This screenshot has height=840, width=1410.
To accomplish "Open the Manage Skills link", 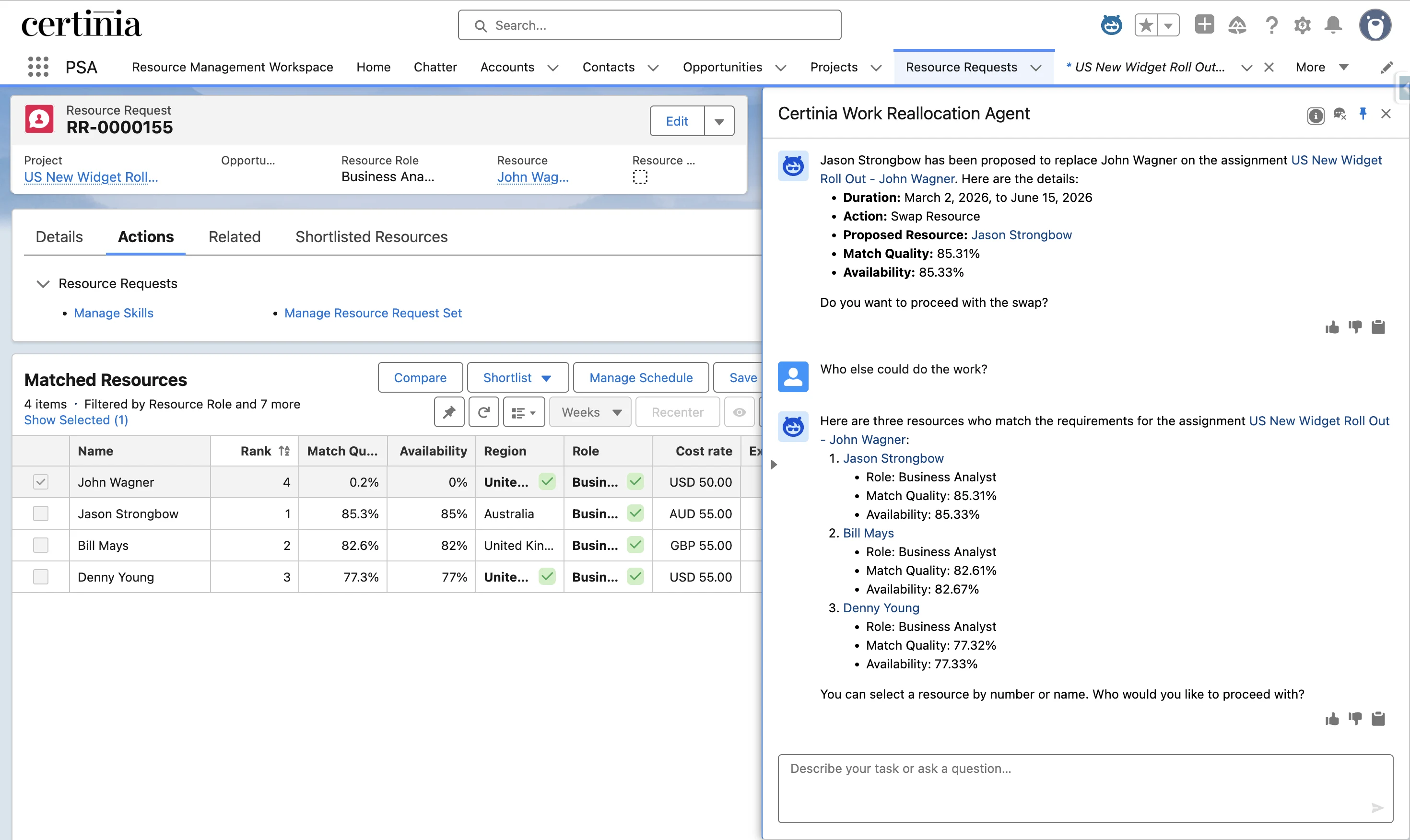I will coord(113,313).
